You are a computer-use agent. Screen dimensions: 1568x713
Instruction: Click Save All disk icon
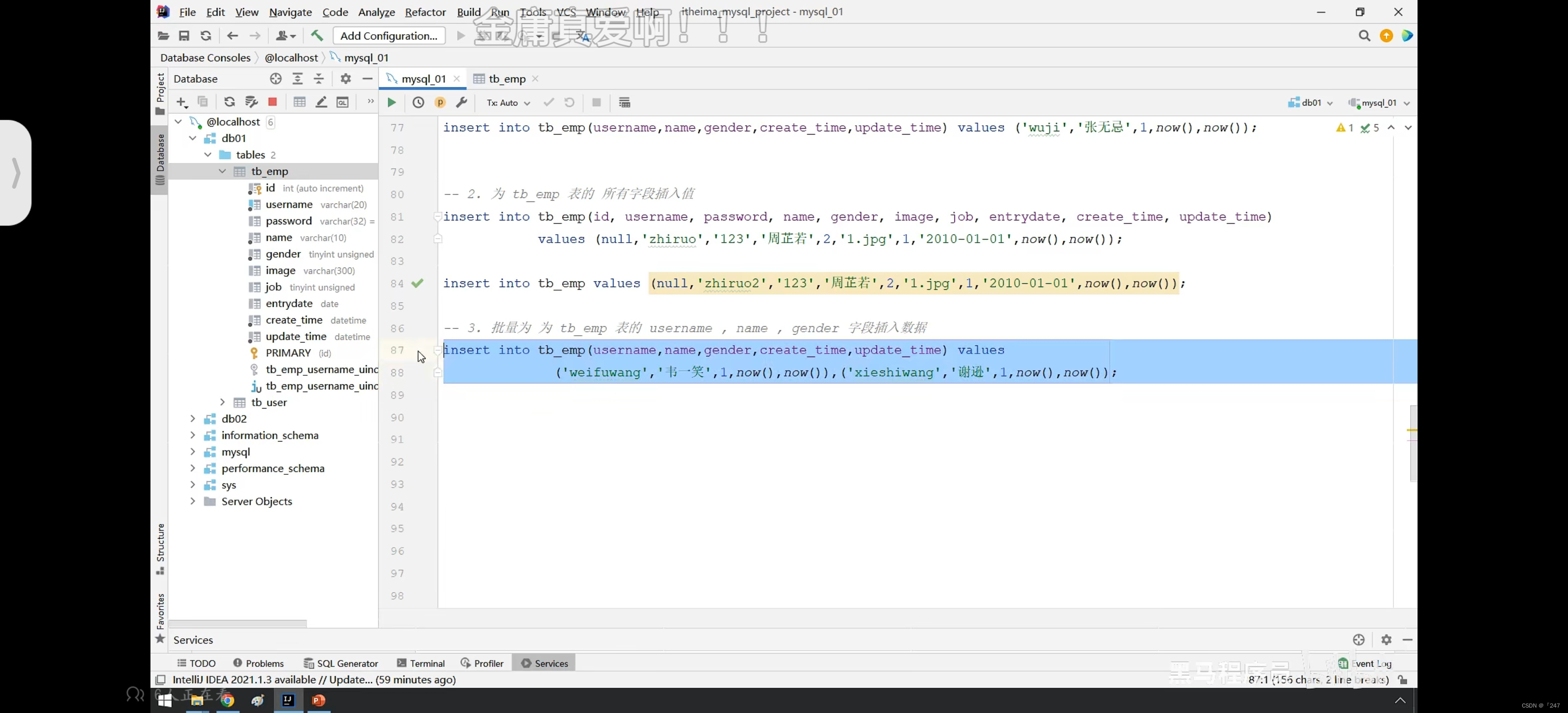tap(184, 35)
